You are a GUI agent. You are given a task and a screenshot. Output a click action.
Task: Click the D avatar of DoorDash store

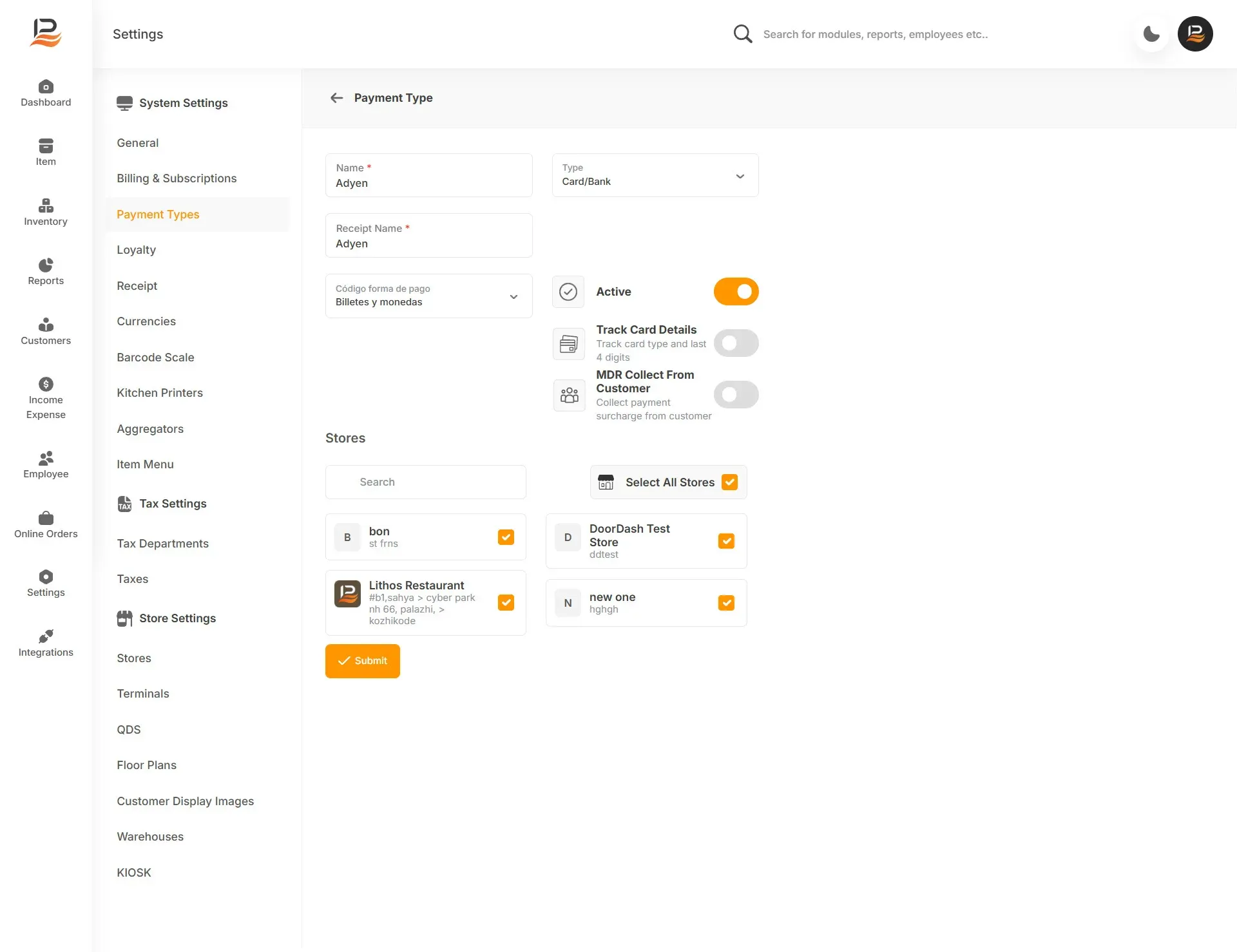point(568,537)
